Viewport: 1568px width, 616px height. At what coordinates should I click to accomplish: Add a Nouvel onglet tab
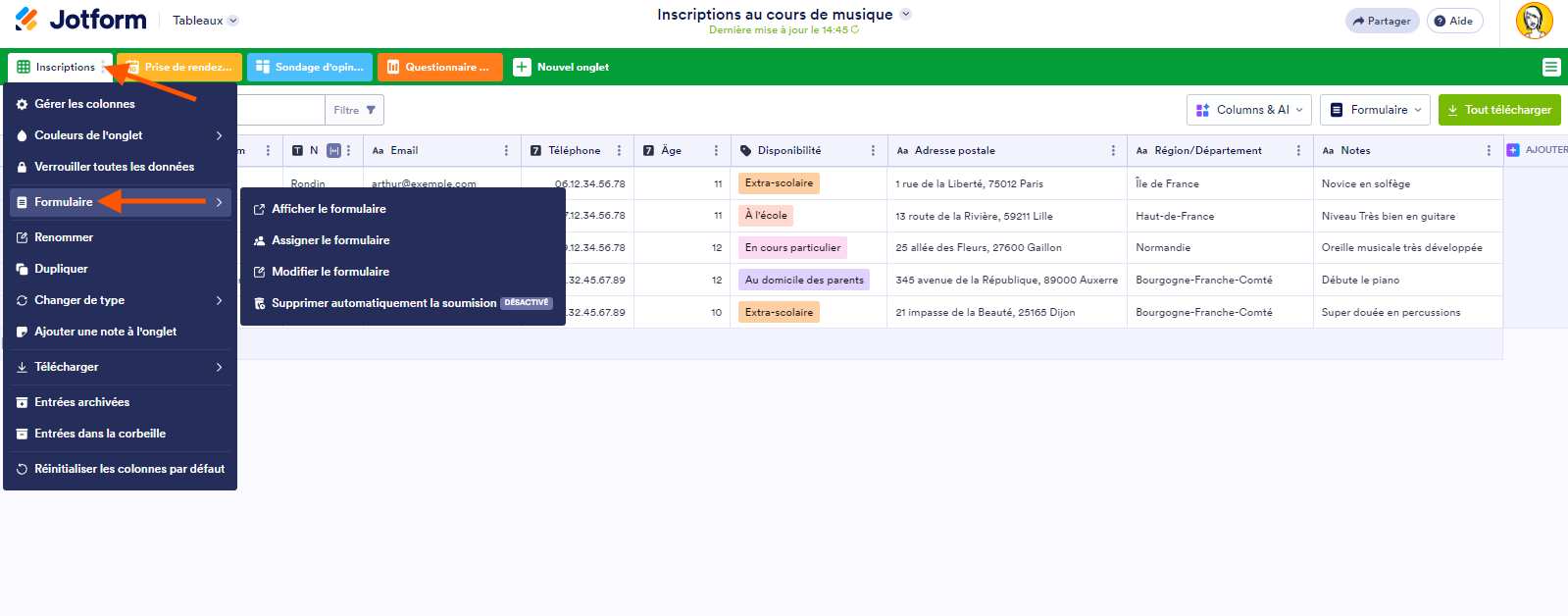click(561, 67)
